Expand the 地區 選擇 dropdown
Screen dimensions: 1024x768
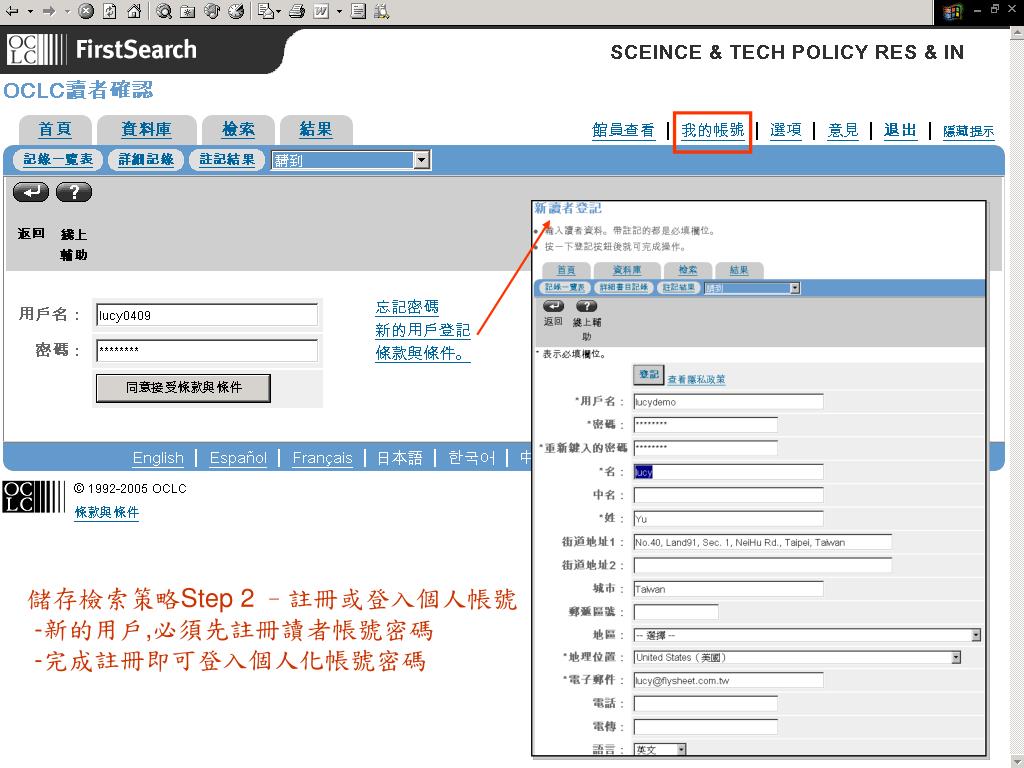click(976, 635)
